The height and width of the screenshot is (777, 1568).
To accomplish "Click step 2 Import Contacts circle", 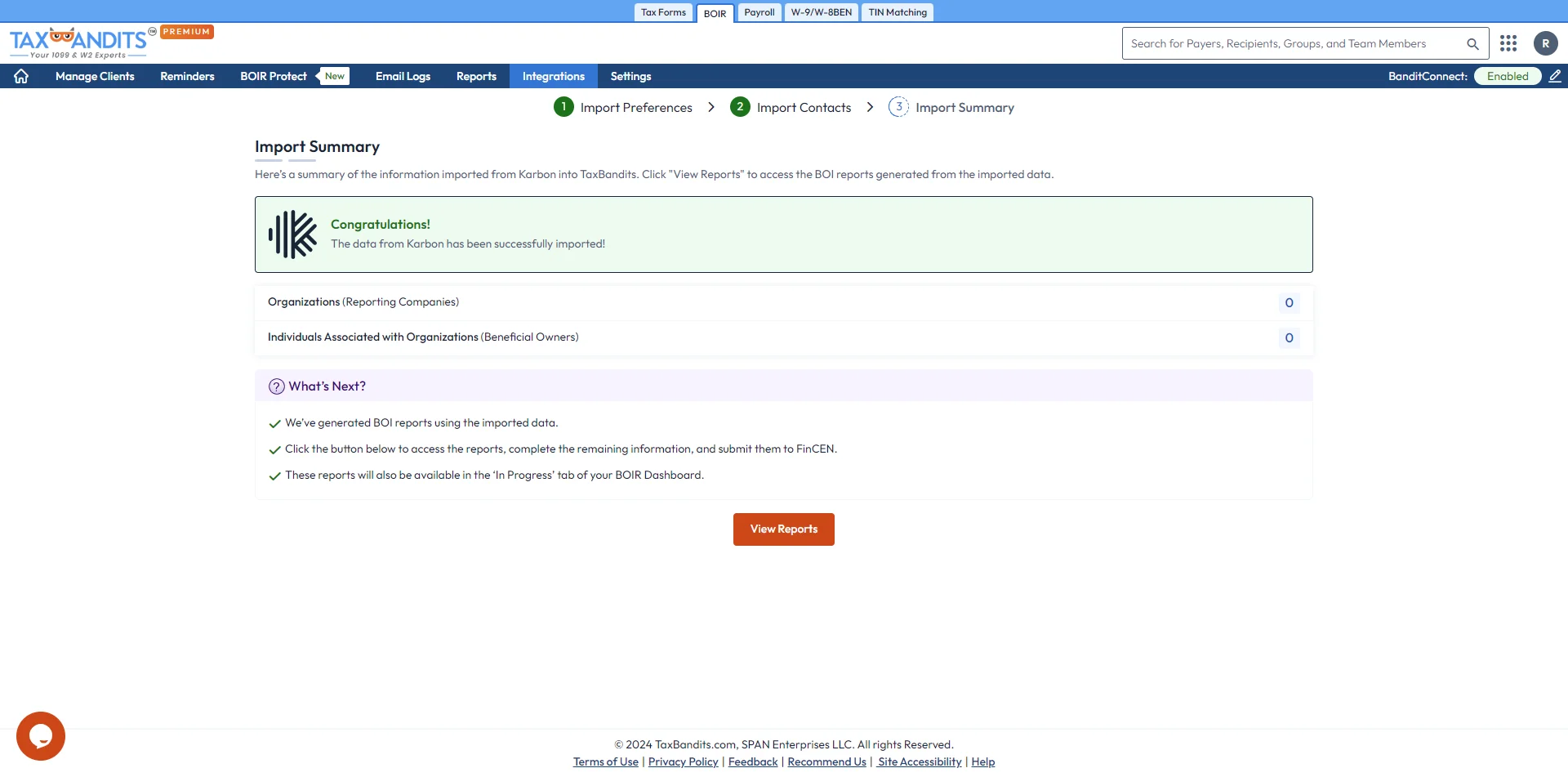I will pyautogui.click(x=740, y=107).
